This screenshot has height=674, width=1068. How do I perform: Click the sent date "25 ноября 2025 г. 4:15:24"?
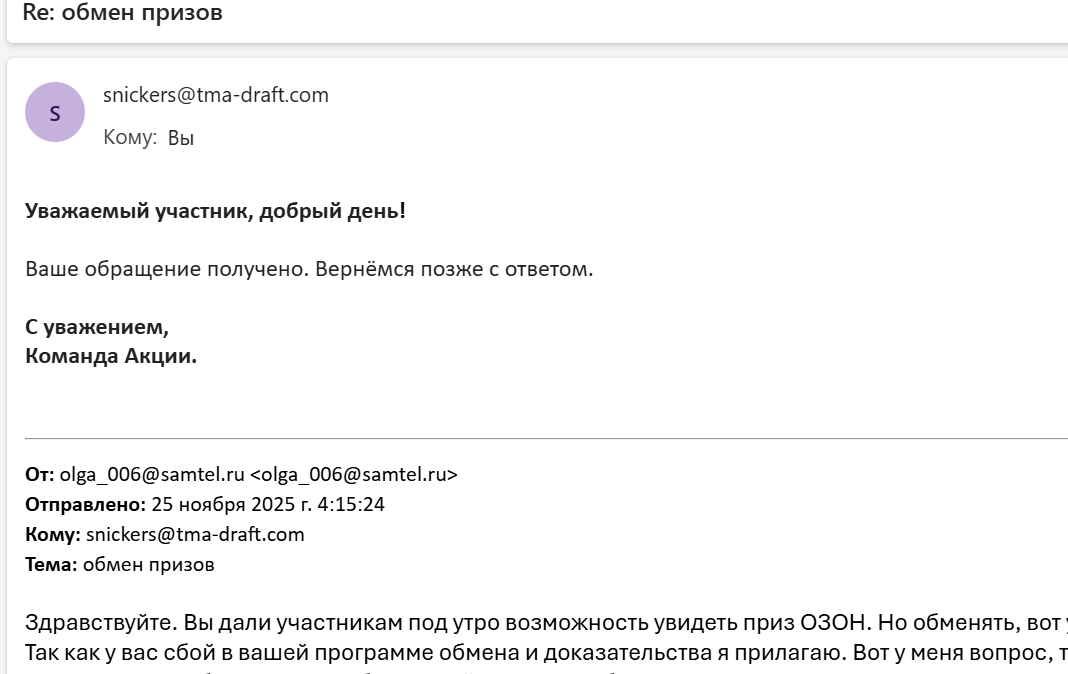point(268,504)
